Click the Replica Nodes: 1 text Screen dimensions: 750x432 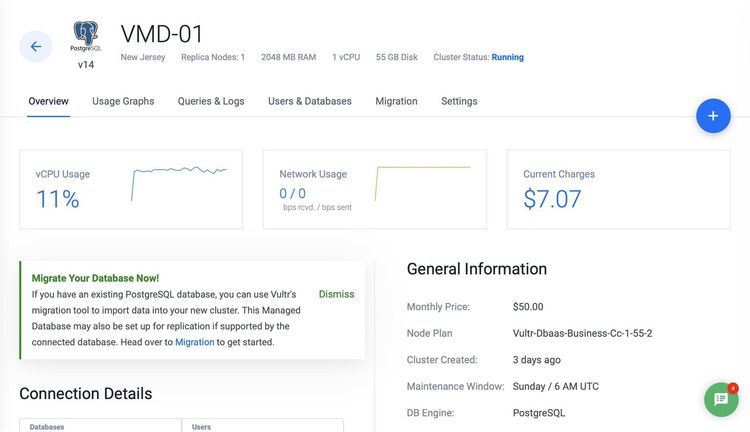pyautogui.click(x=213, y=57)
